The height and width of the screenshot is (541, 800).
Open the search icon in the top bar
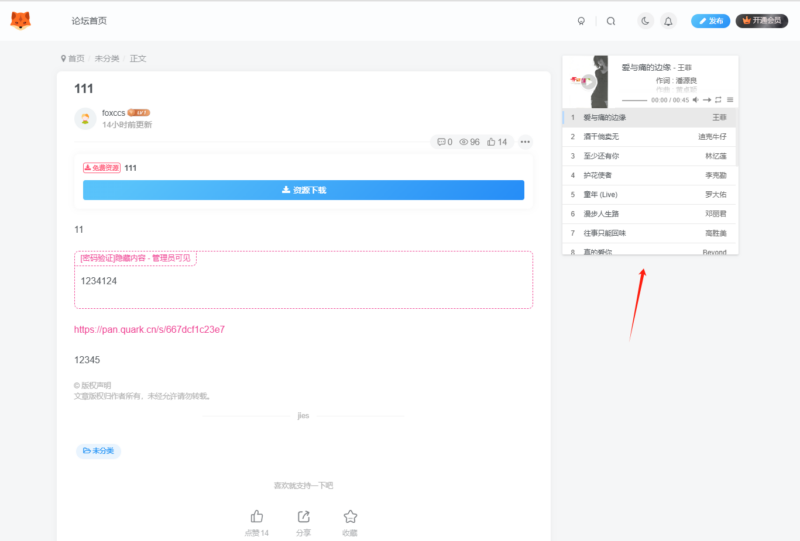pos(611,21)
